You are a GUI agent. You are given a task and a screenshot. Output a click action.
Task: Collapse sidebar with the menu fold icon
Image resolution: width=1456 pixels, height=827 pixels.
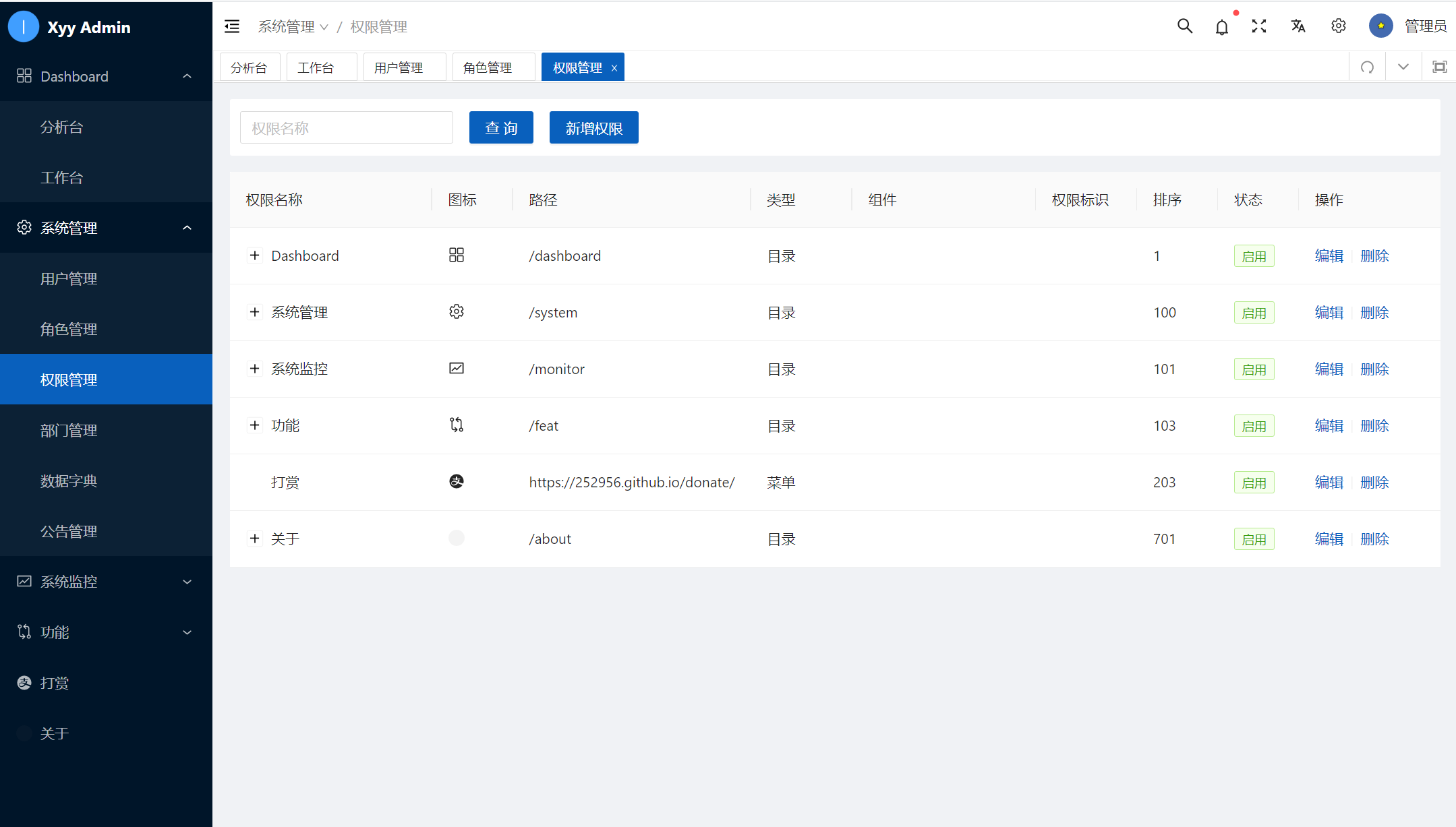pos(232,26)
